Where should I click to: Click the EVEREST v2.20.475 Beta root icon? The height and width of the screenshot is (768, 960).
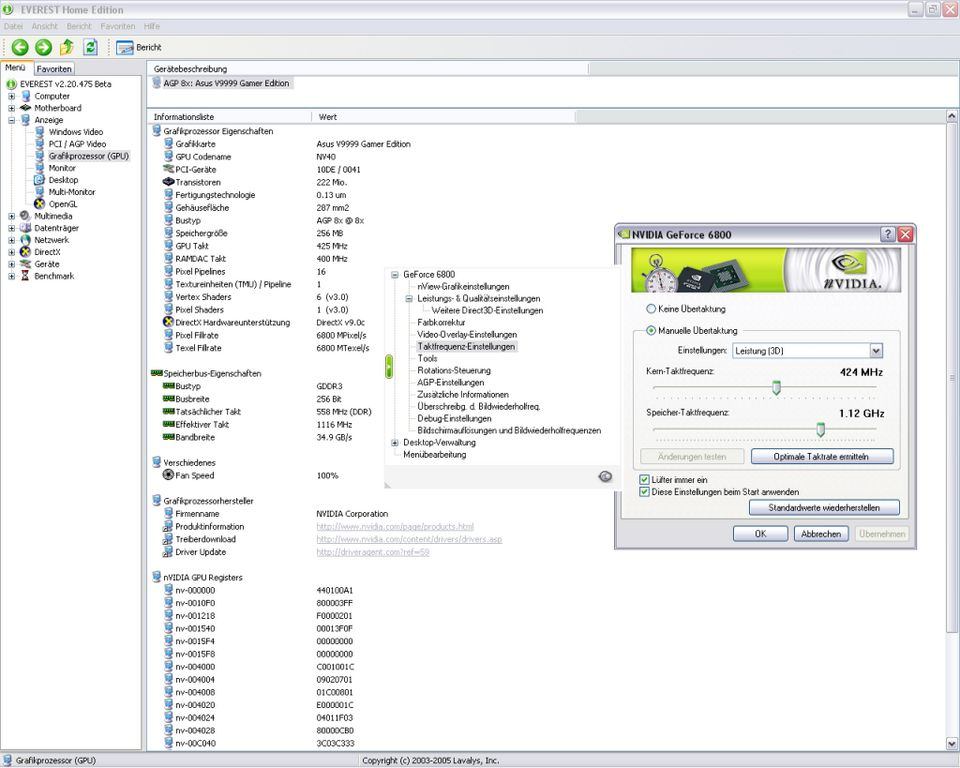(12, 84)
